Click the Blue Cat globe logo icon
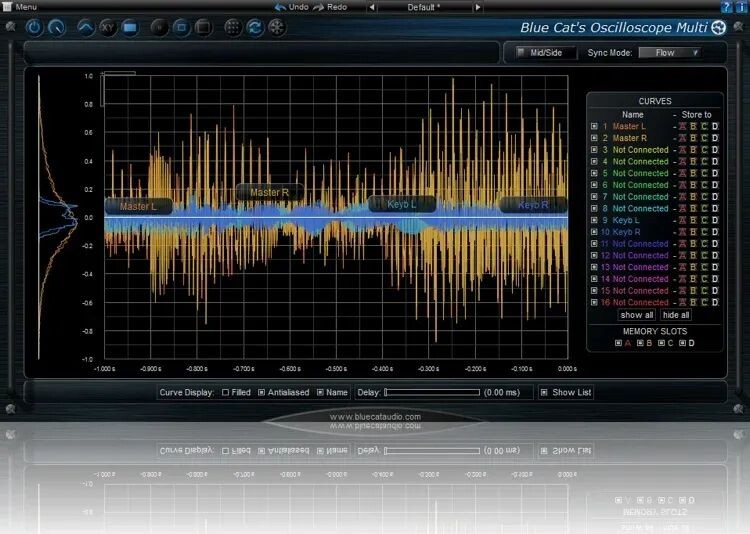The height and width of the screenshot is (534, 750). pos(718,28)
